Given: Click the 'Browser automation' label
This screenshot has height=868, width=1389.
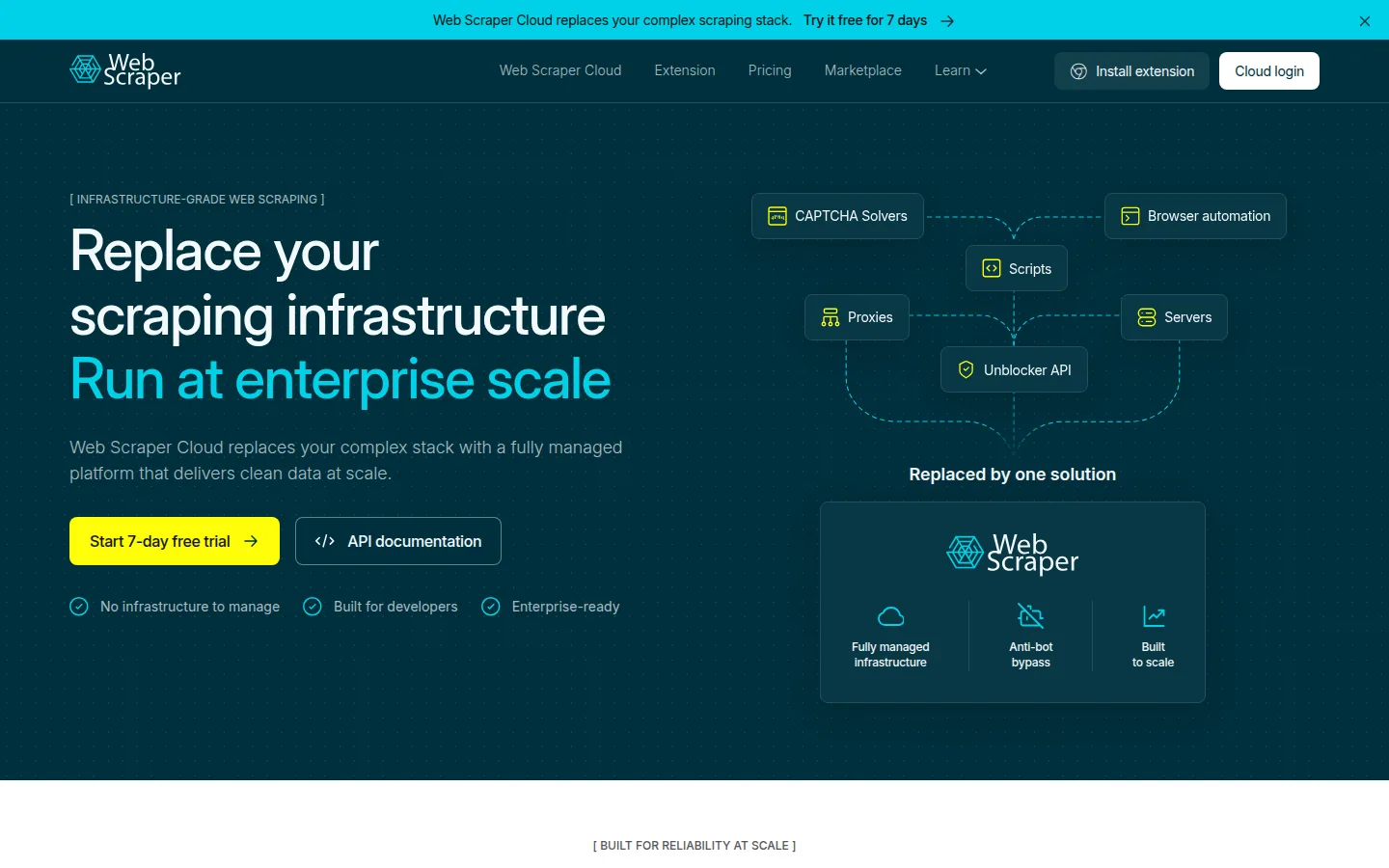Looking at the screenshot, I should point(1210,216).
